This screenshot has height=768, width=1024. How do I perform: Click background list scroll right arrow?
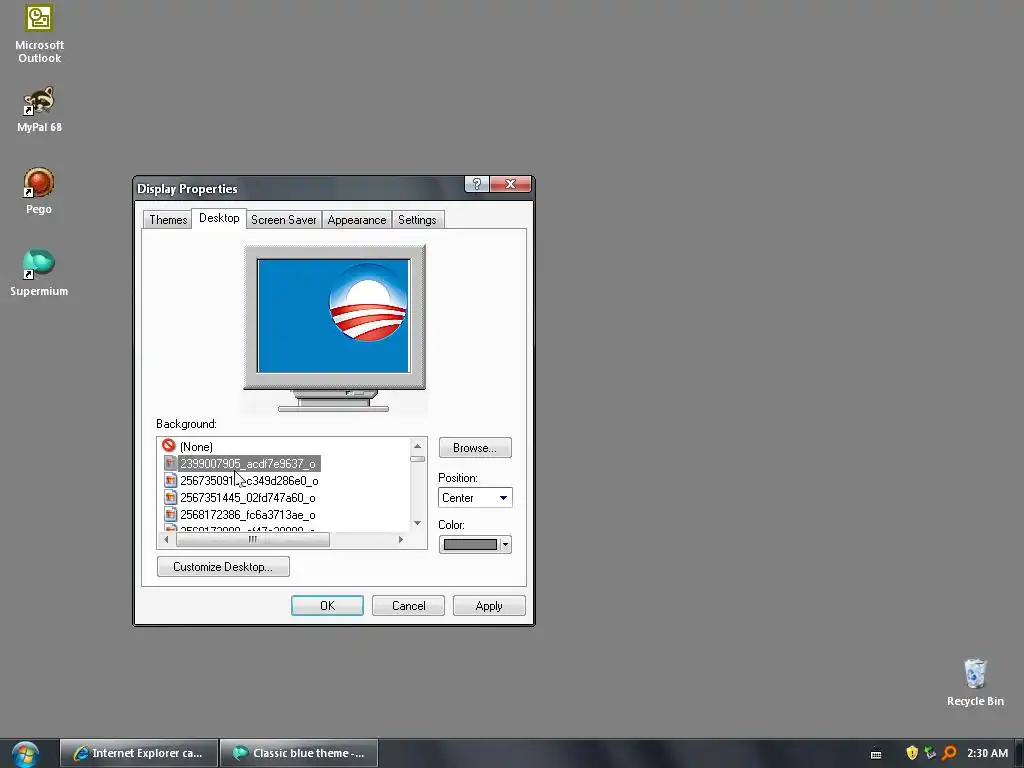(401, 539)
